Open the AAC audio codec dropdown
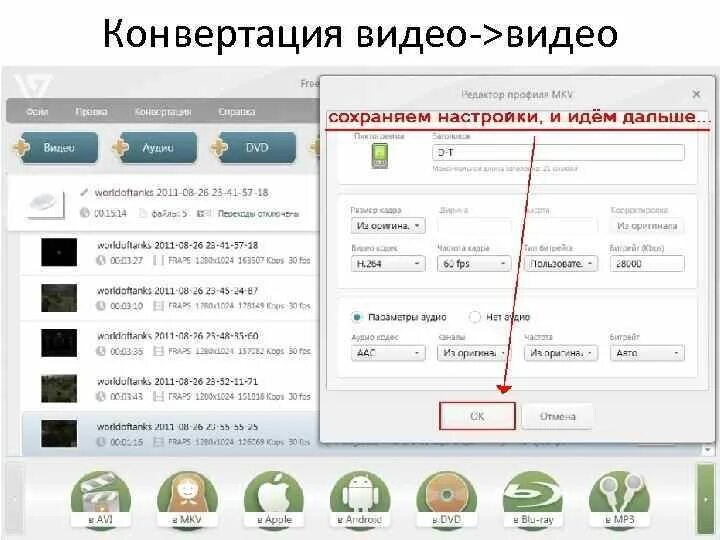Viewport: 720px width, 540px height. pos(388,353)
